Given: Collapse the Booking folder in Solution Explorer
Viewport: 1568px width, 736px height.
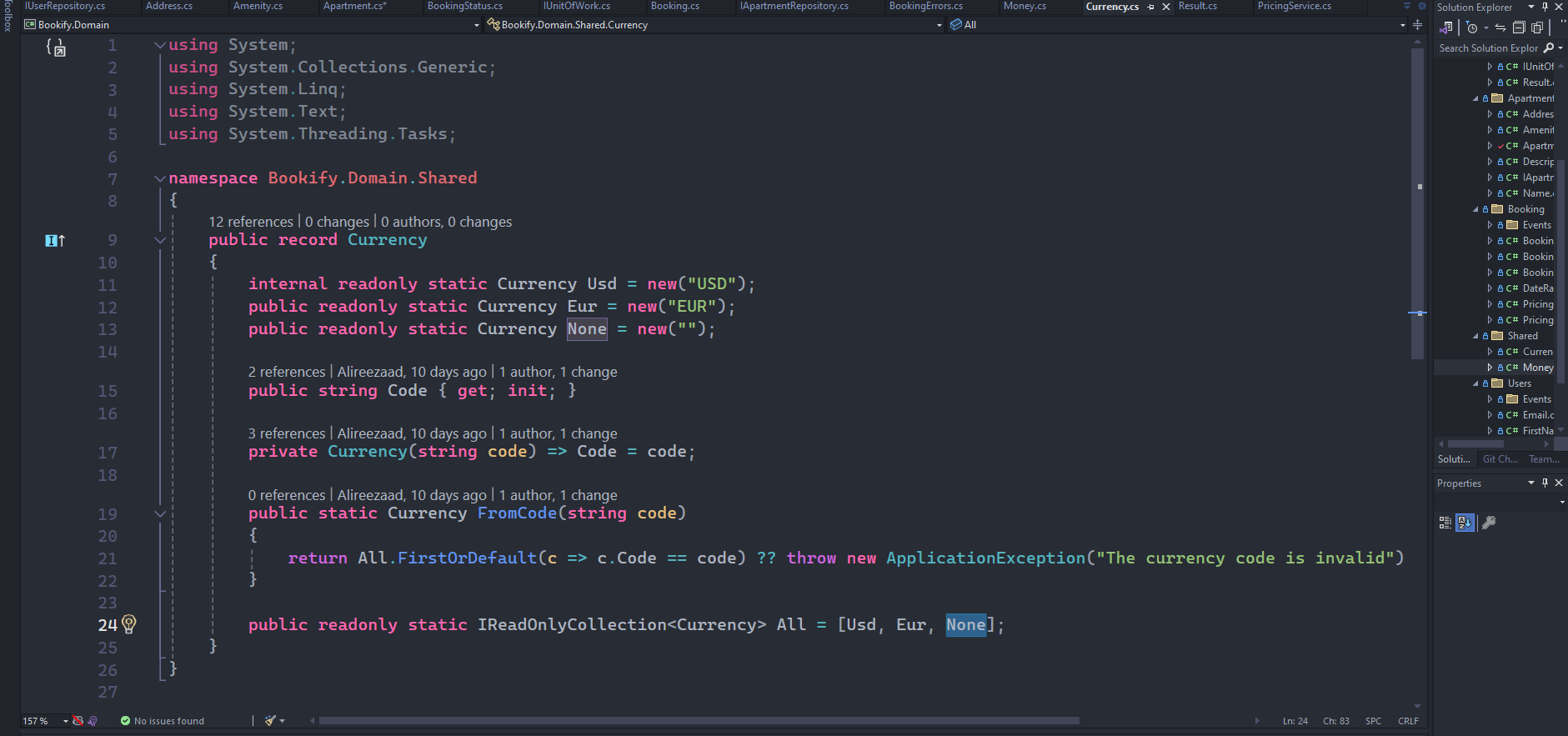Looking at the screenshot, I should click(x=1475, y=209).
